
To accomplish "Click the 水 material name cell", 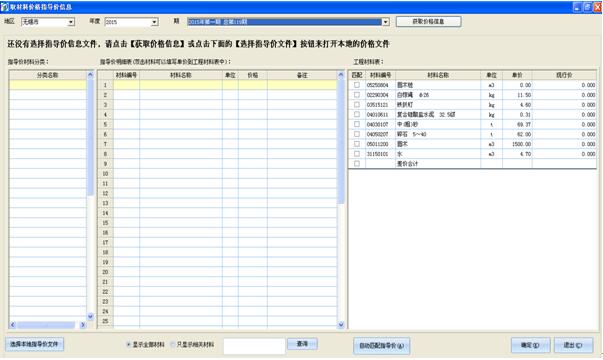I will click(x=438, y=153).
